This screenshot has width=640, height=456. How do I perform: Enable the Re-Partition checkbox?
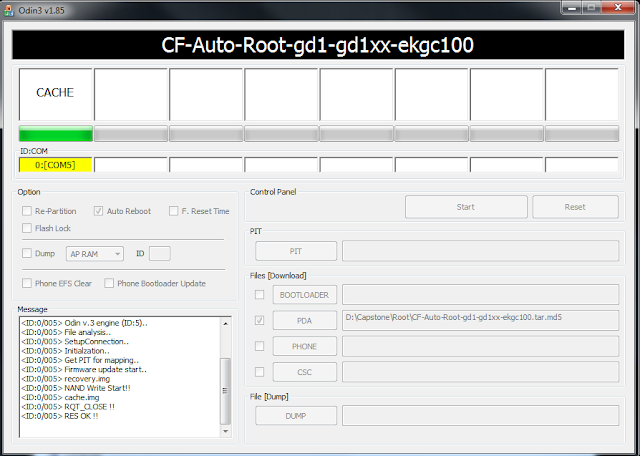click(x=27, y=211)
